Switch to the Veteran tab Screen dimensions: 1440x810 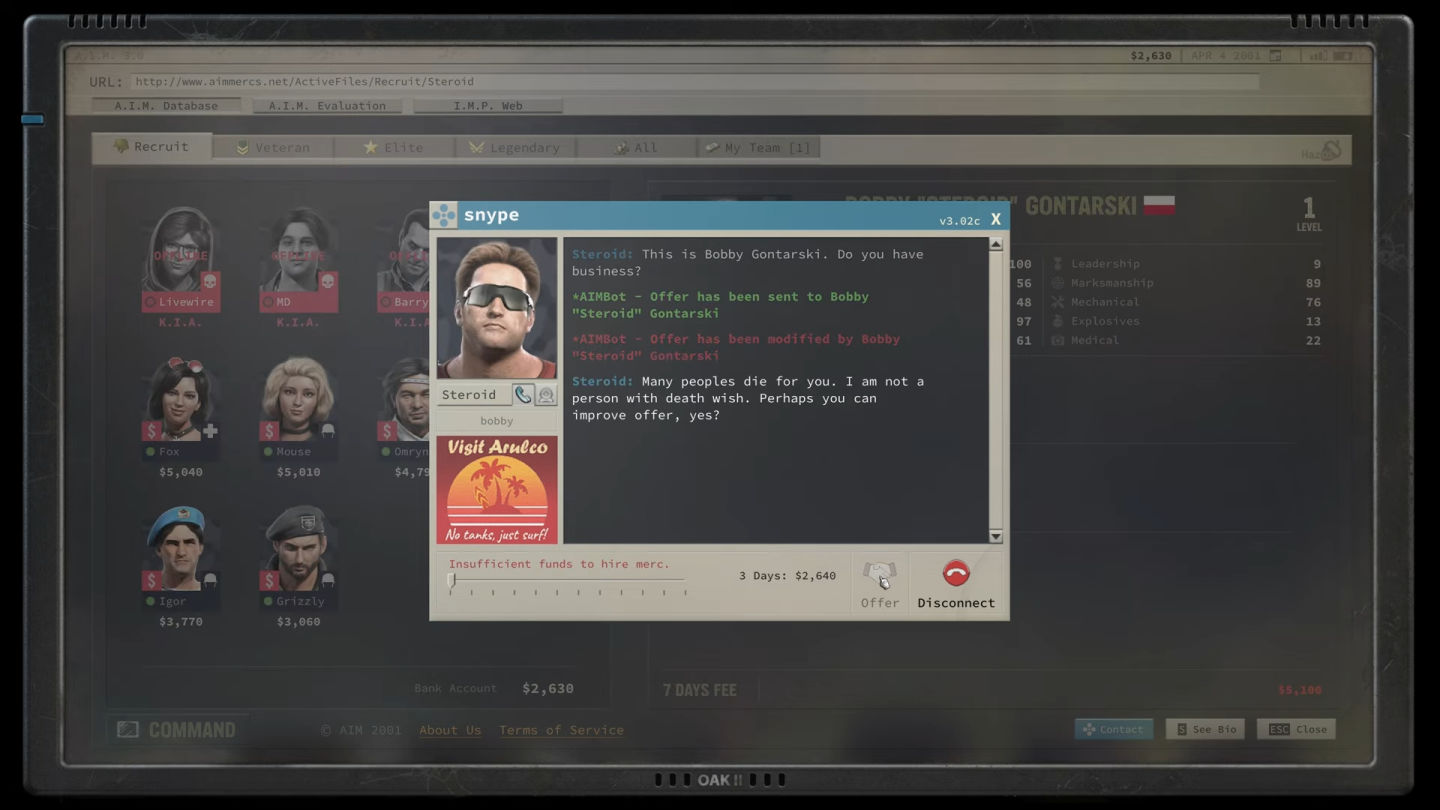(272, 148)
